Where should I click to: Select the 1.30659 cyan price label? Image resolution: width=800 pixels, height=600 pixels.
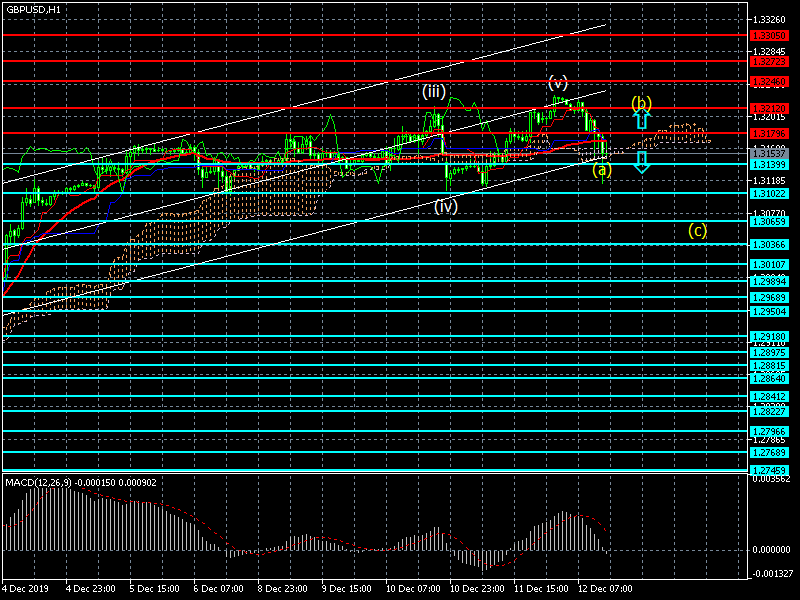click(769, 221)
